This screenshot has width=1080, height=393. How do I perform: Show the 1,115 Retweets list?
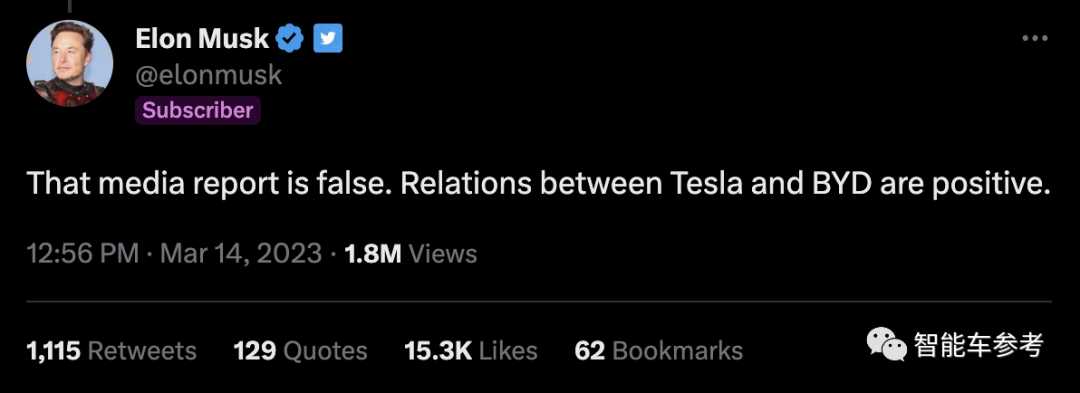112,351
